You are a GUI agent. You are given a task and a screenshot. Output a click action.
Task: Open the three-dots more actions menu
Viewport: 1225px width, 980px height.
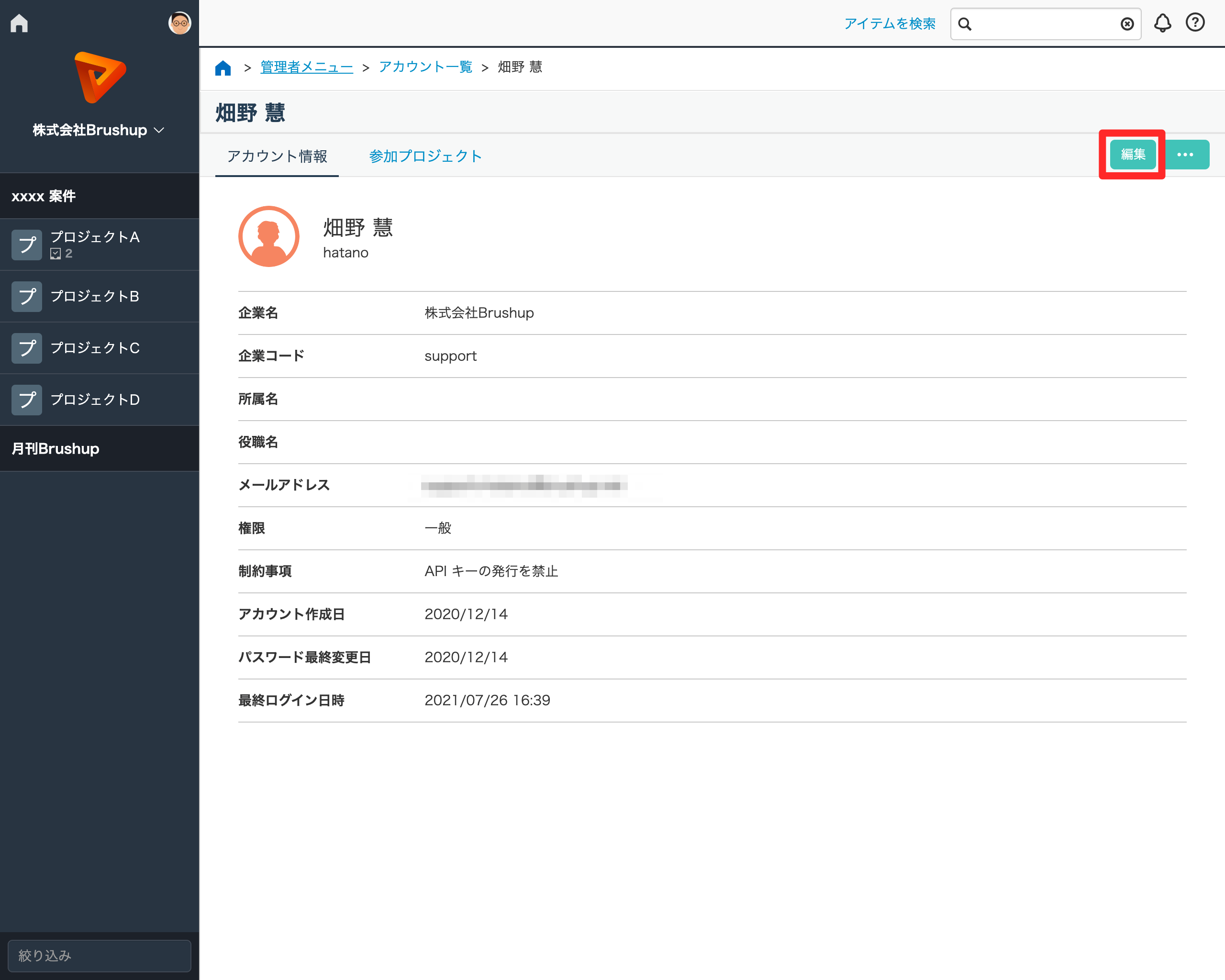pyautogui.click(x=1185, y=155)
